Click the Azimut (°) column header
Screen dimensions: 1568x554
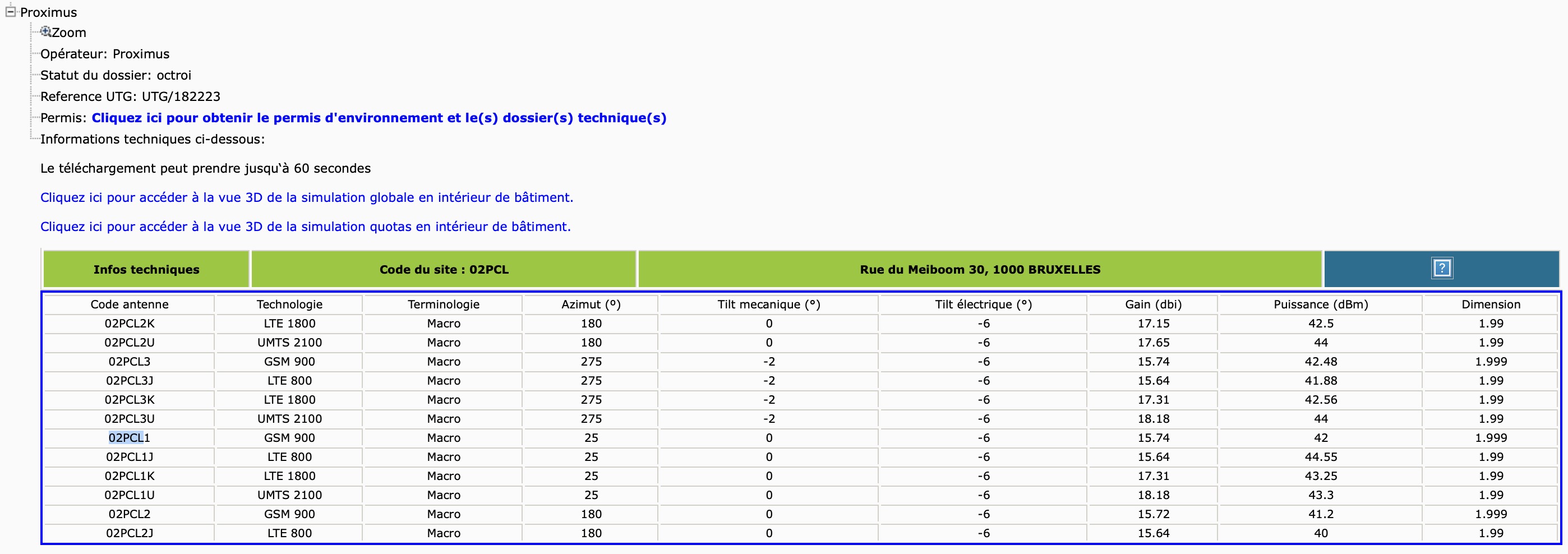(591, 304)
